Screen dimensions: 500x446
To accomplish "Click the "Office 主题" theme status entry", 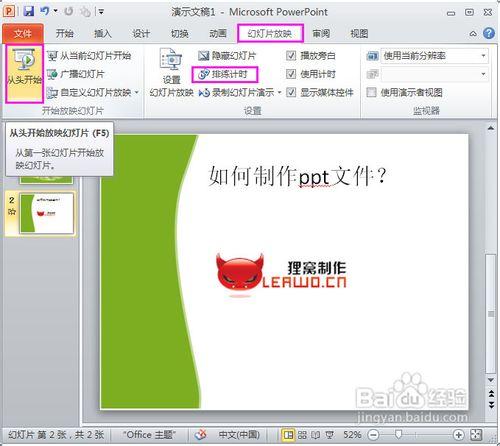I will (x=149, y=435).
